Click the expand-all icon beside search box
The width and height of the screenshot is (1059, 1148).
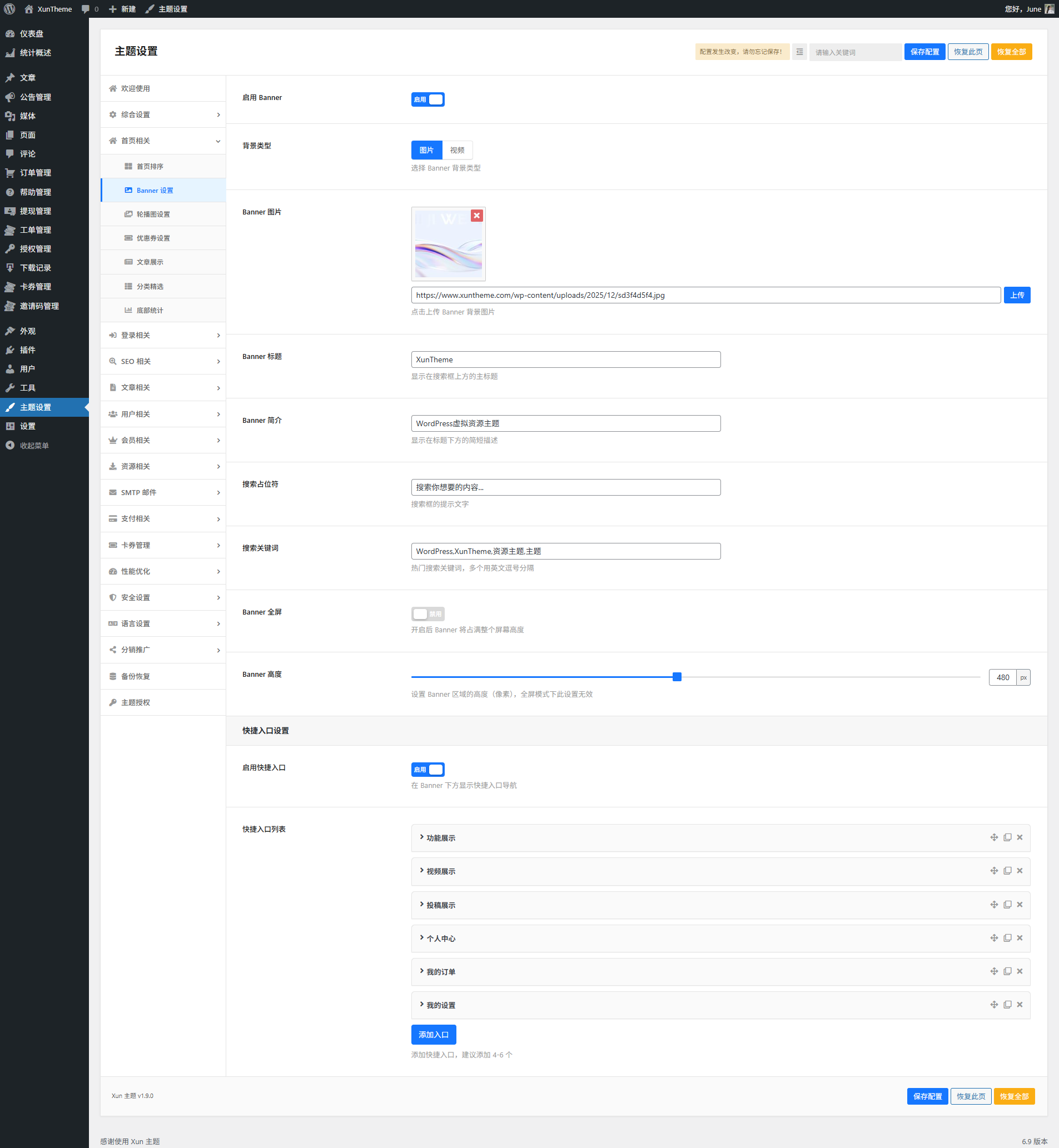(x=799, y=52)
